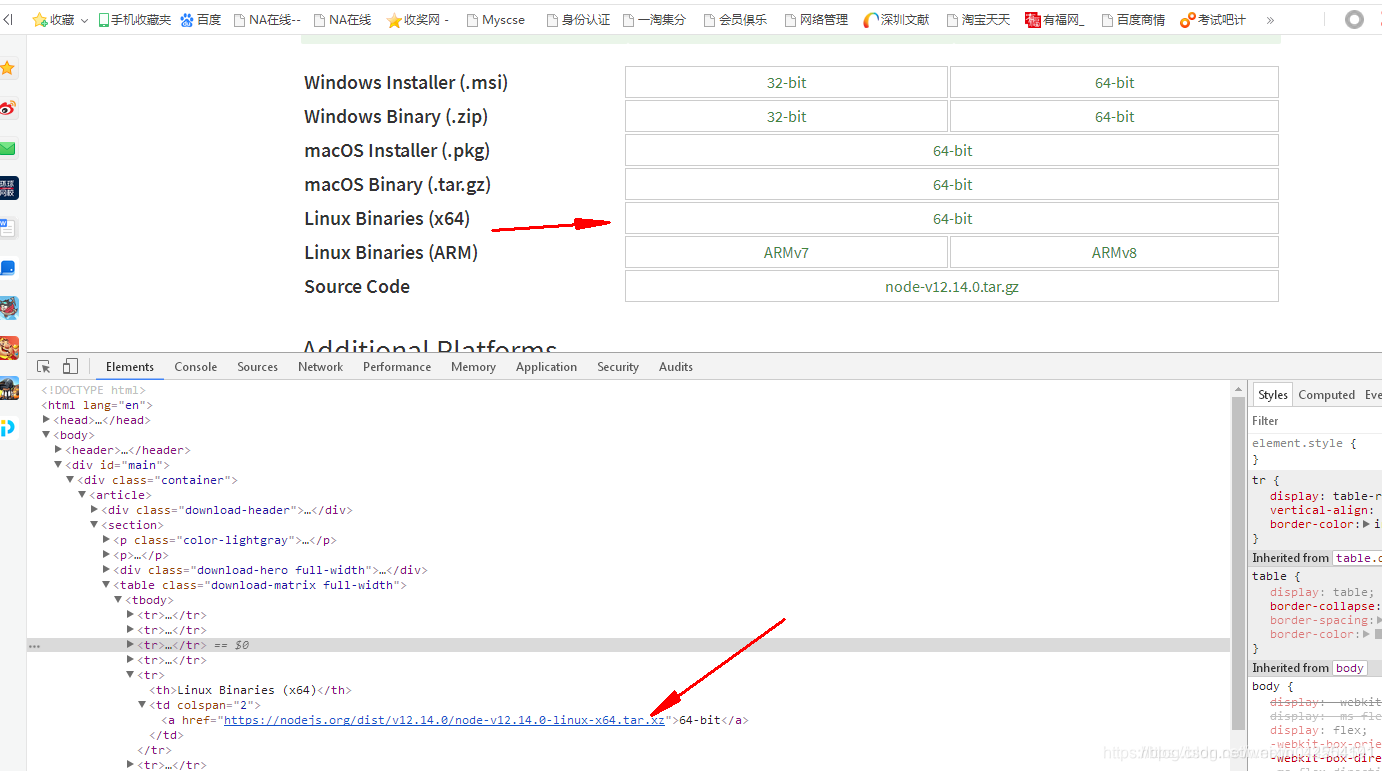Open the Memory tab
The image size is (1382, 771).
(x=474, y=367)
